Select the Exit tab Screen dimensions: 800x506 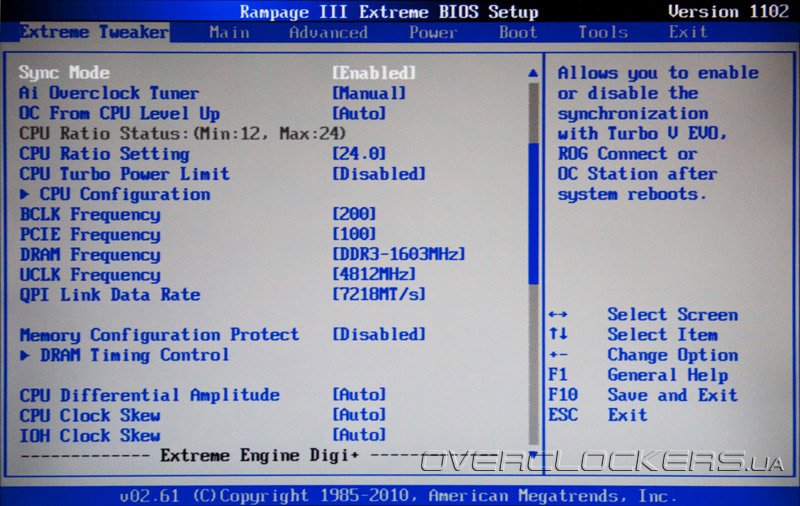(688, 32)
